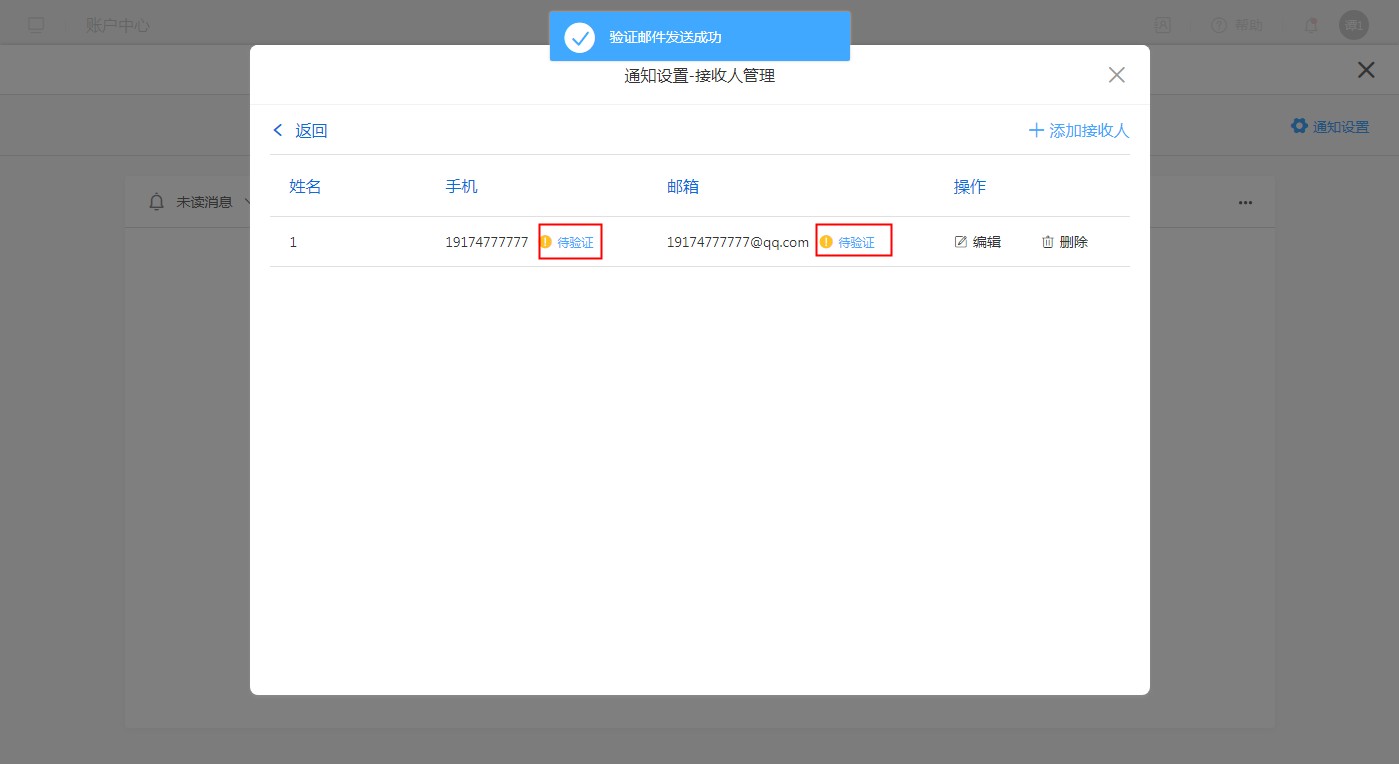This screenshot has width=1399, height=764.
Task: Click the yellow warning icon beside email address
Action: [x=826, y=242]
